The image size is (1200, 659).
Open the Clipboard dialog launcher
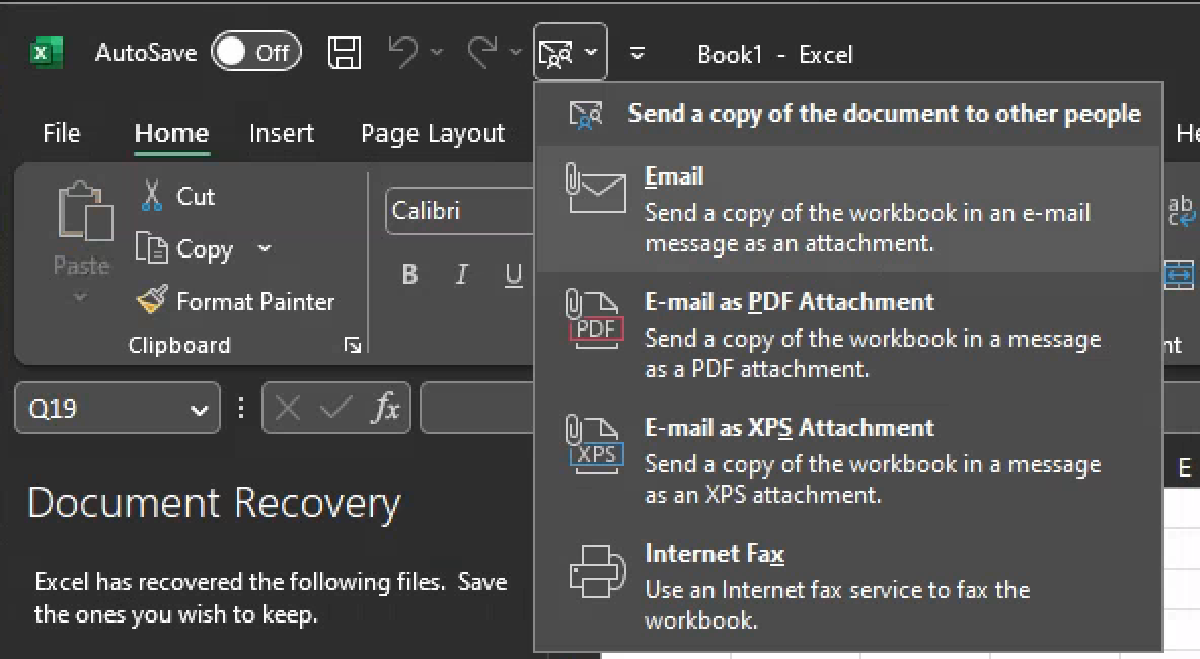(x=352, y=345)
